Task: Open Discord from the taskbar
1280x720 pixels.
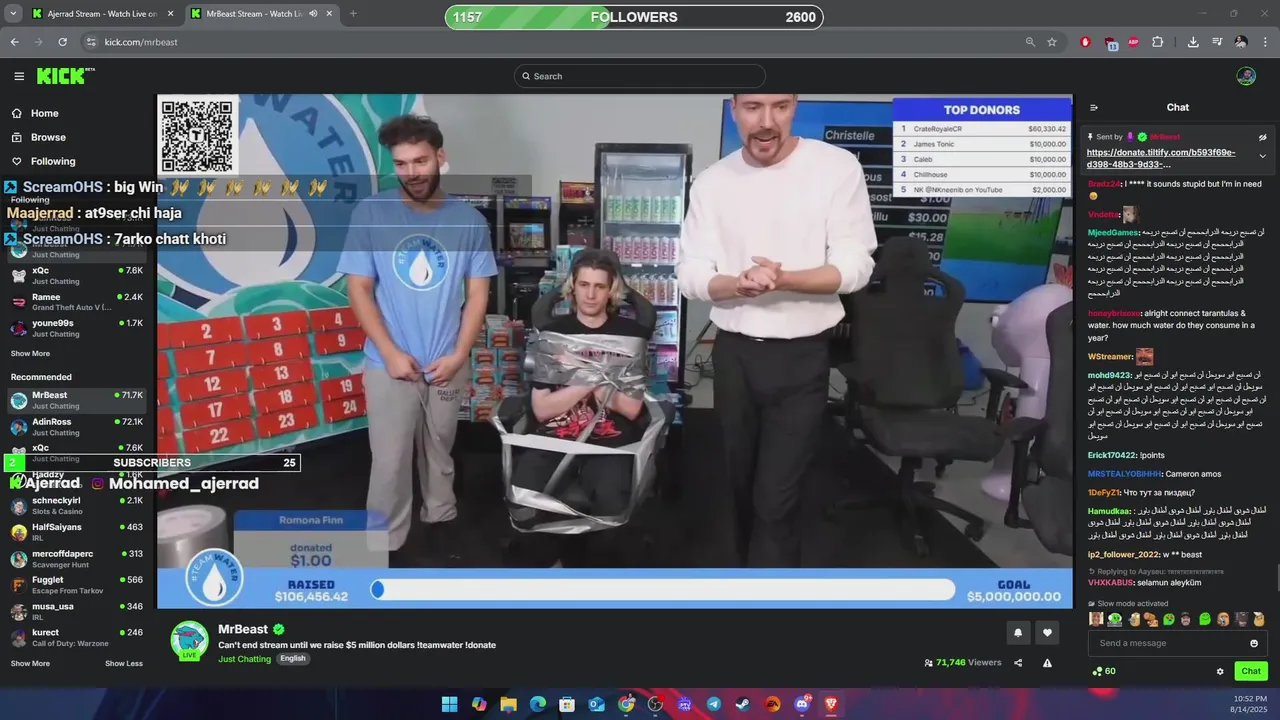Action: coord(802,704)
